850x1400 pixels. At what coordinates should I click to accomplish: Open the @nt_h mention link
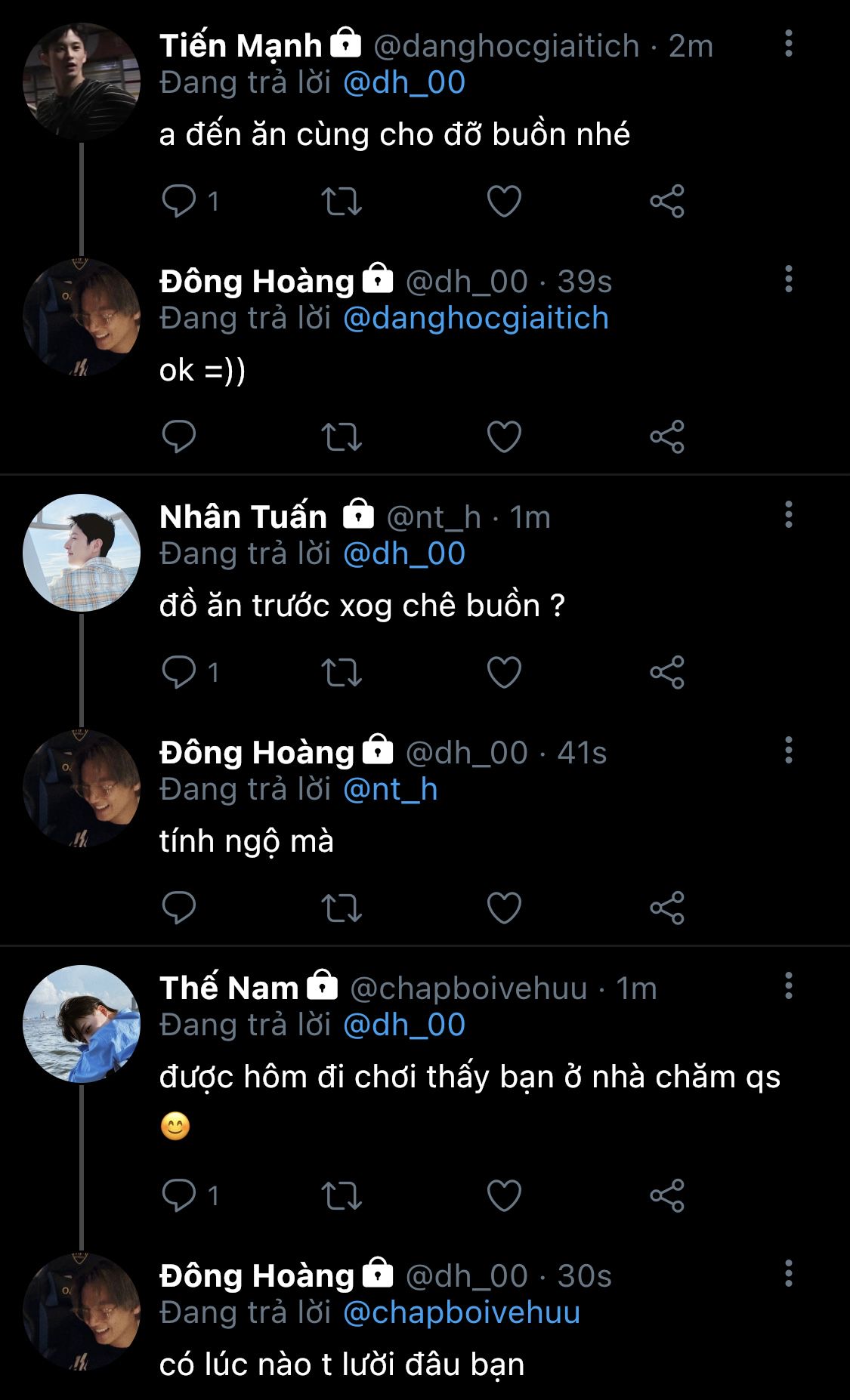[x=390, y=789]
